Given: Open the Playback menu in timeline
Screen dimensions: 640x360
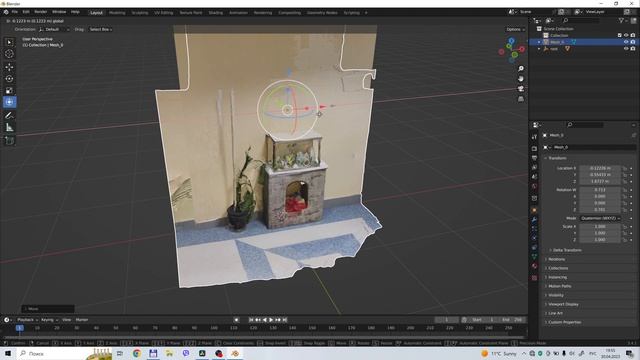Looking at the screenshot, I should tap(27, 320).
